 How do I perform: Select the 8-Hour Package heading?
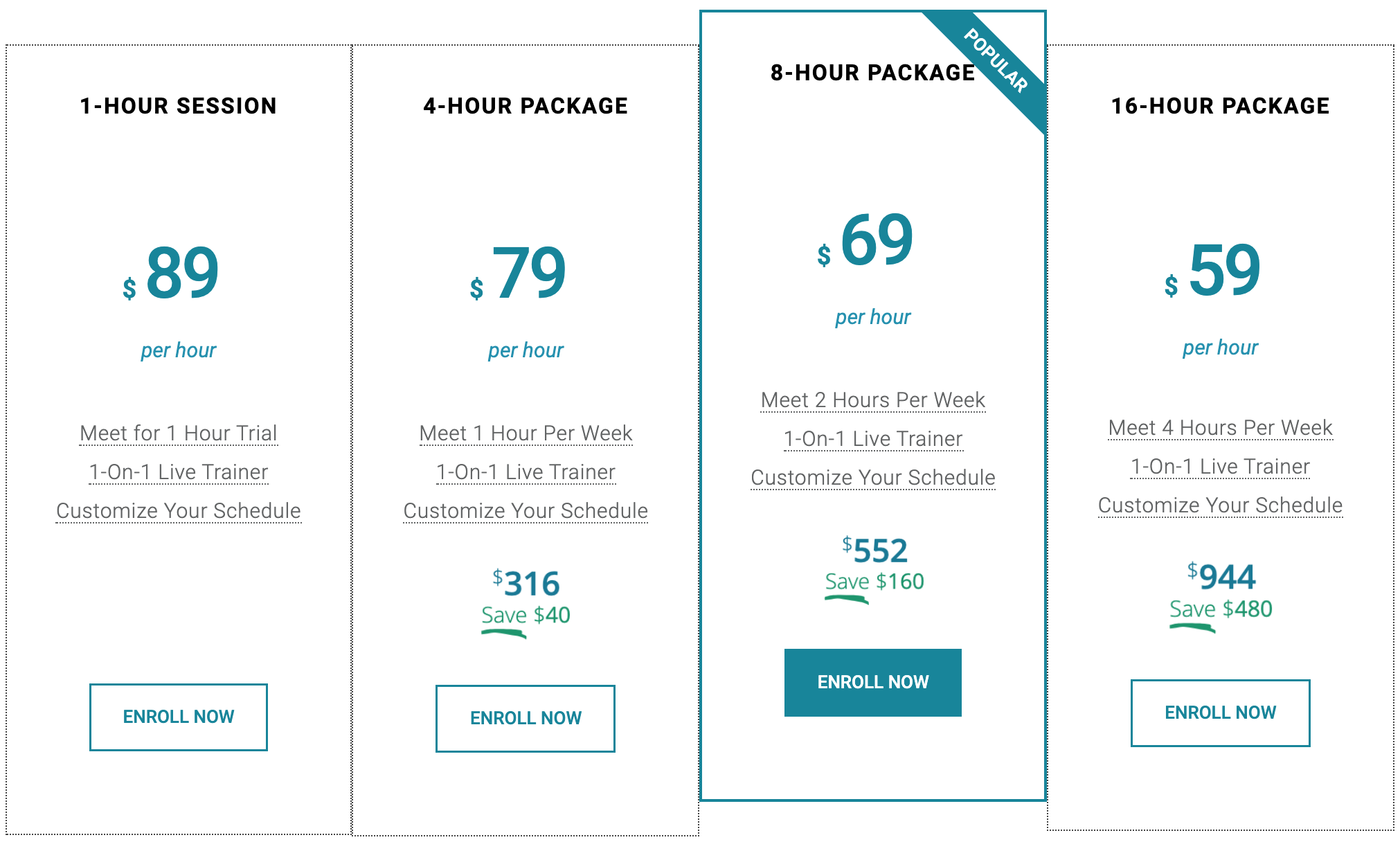(872, 73)
